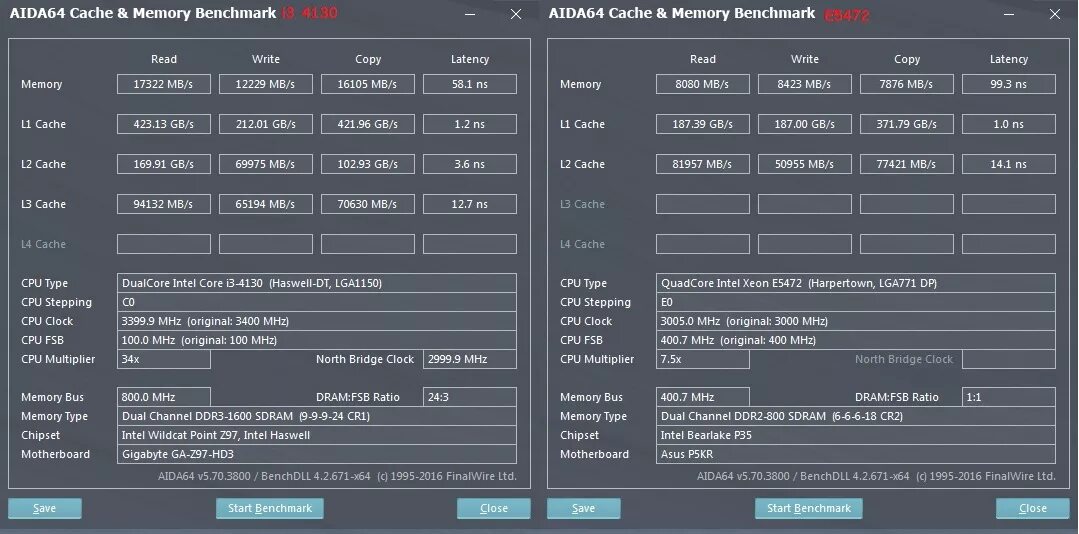The height and width of the screenshot is (534, 1079).
Task: Select L2 Cache Write 69975 MB/s
Action: pos(266,164)
